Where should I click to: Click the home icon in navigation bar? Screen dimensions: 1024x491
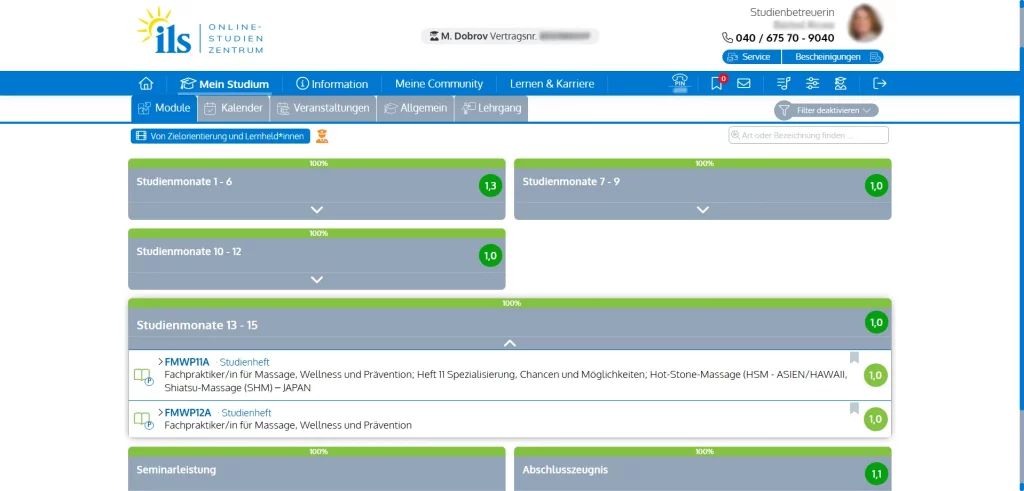coord(146,84)
